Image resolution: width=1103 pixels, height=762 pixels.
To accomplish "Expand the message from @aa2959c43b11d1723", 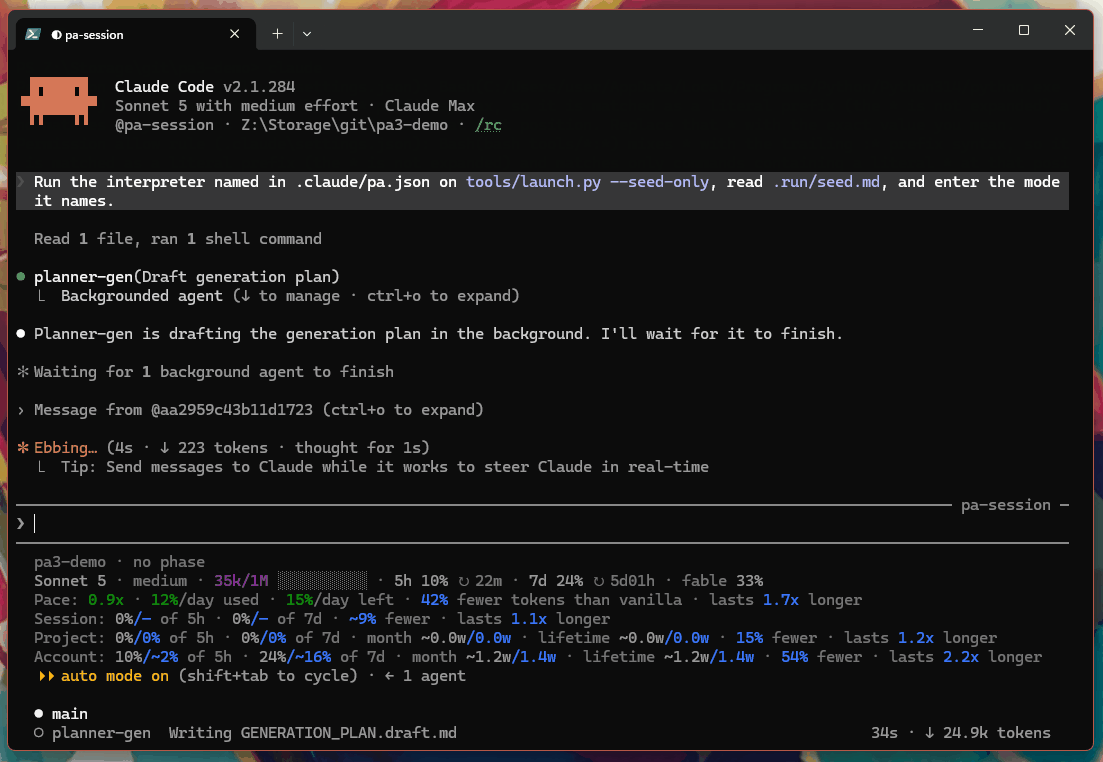I will click(x=258, y=409).
